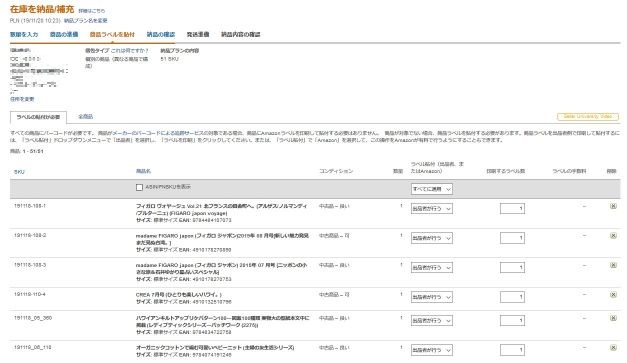Go to the 数量を入力 step

pos(24,34)
